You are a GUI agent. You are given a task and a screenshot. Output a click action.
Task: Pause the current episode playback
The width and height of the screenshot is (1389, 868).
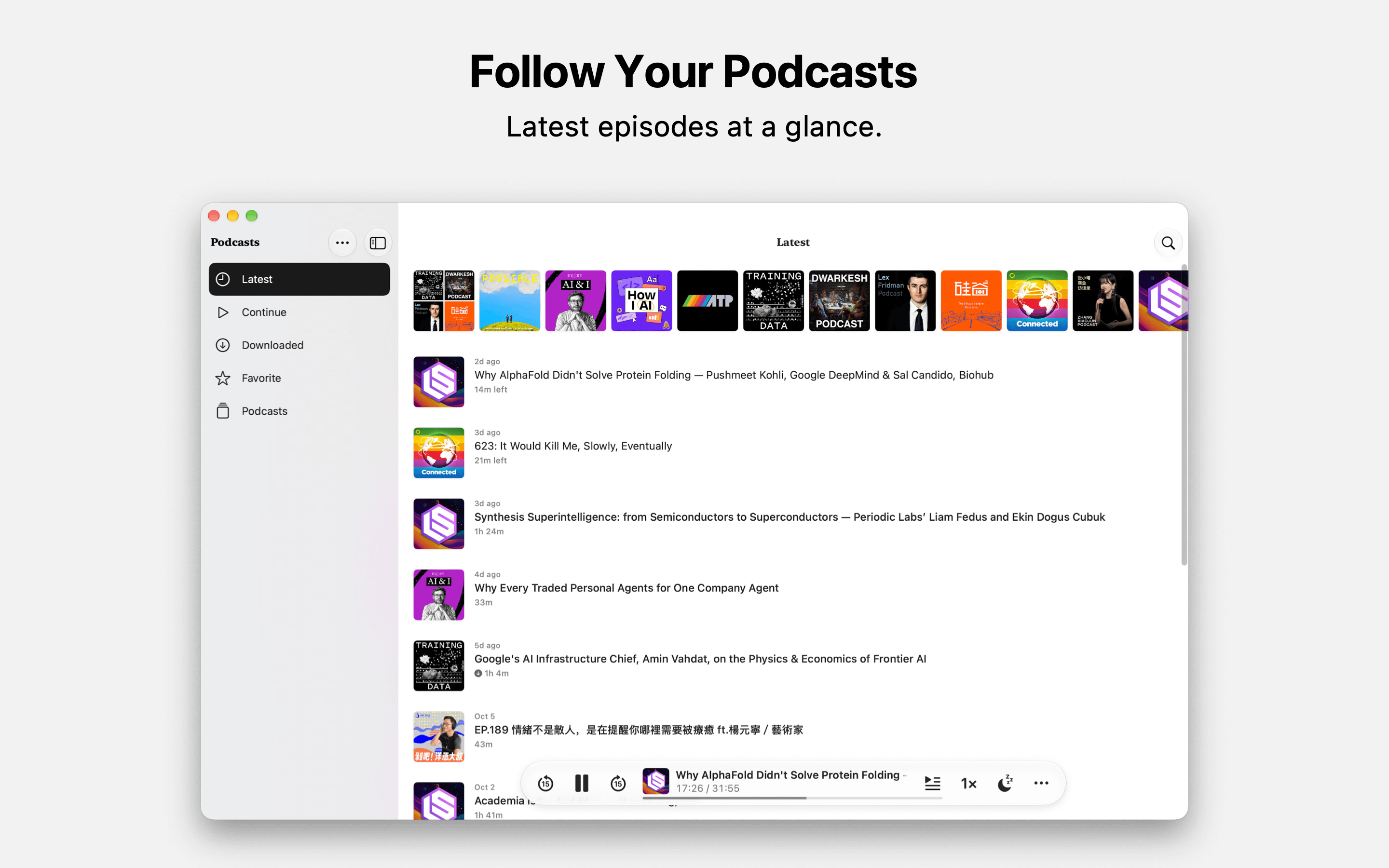pyautogui.click(x=582, y=783)
